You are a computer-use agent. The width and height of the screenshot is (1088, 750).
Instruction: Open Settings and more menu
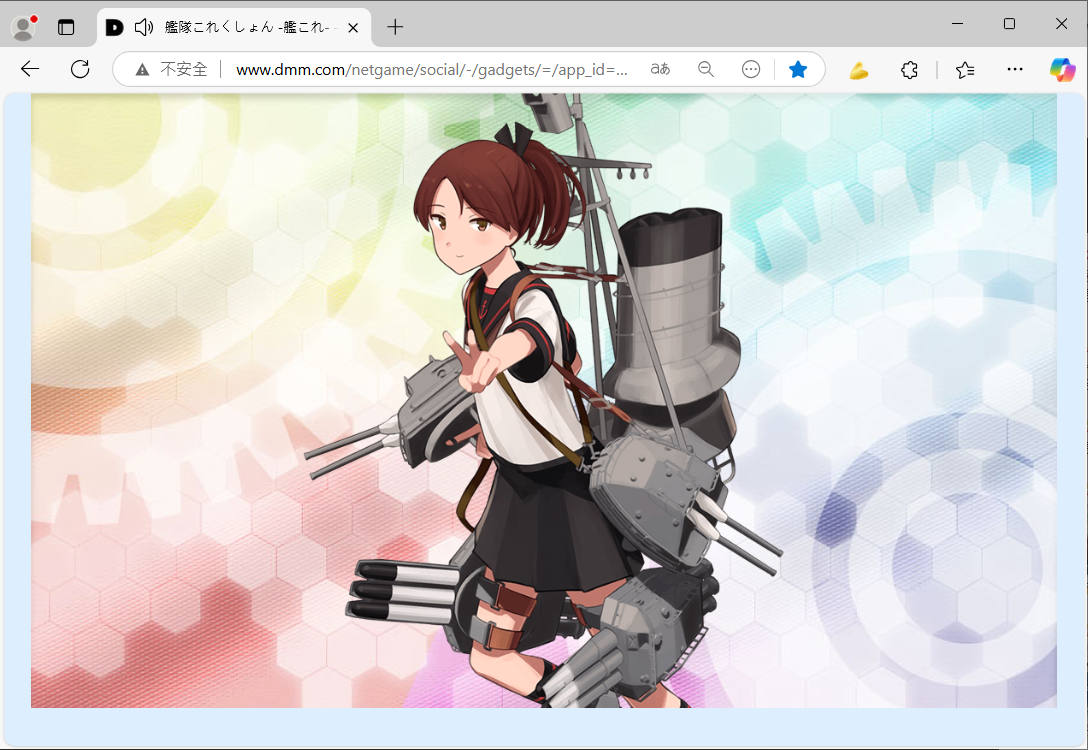pyautogui.click(x=1014, y=69)
